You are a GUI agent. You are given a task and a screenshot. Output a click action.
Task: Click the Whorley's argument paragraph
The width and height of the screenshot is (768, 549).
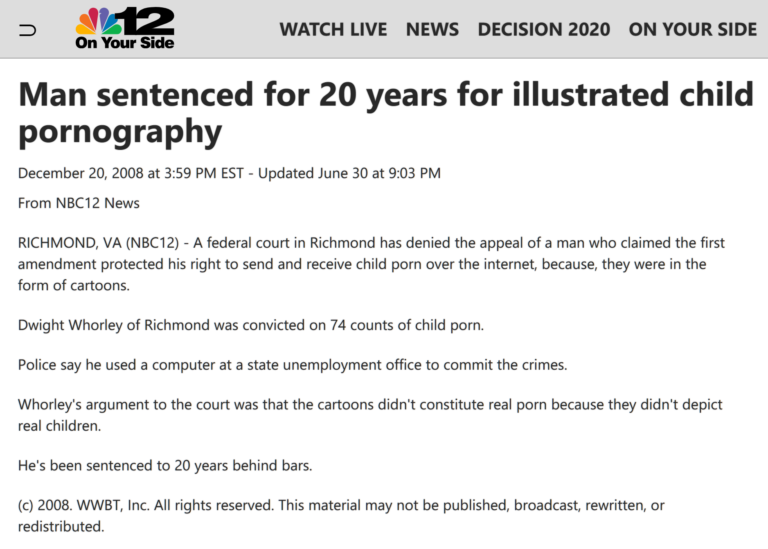tap(370, 415)
